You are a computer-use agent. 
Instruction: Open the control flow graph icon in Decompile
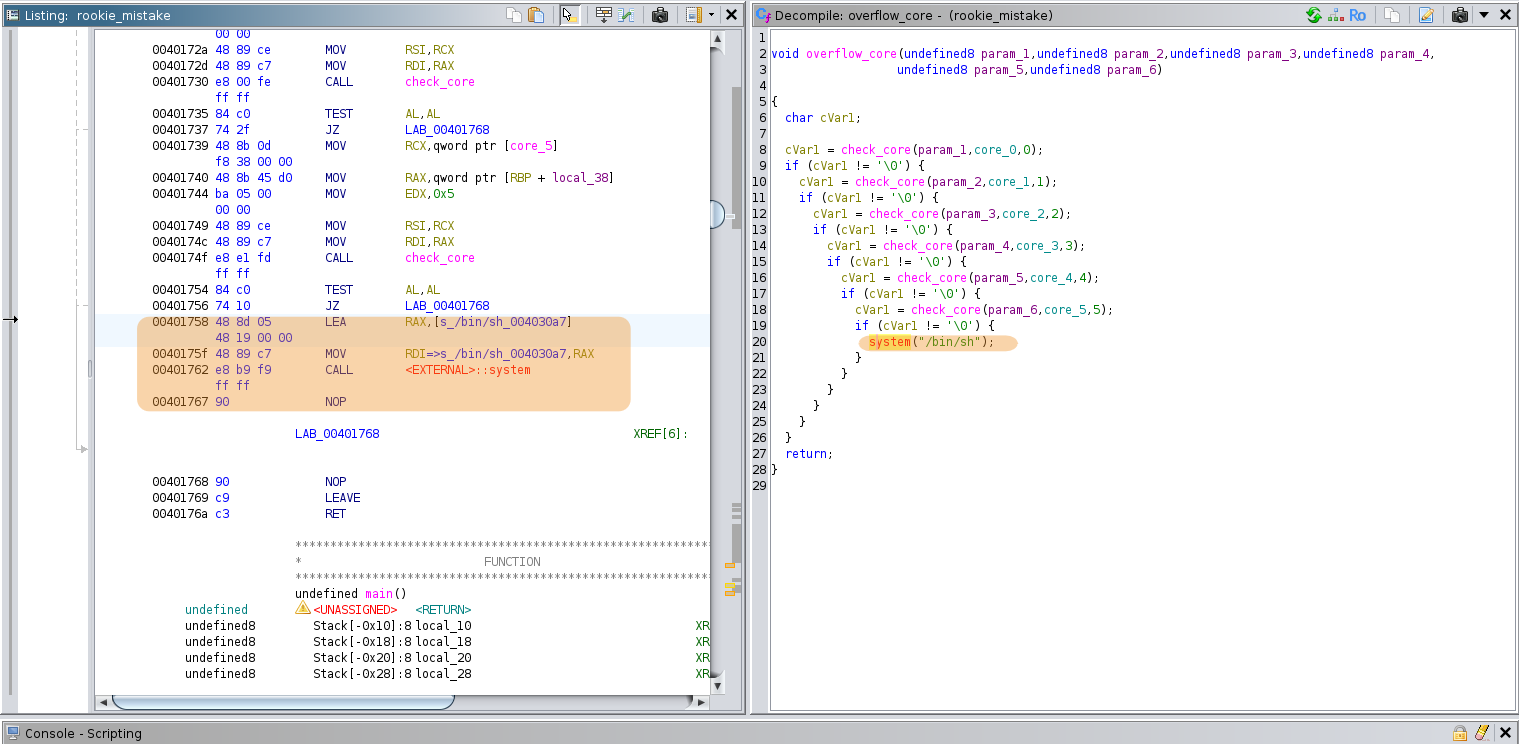coord(1335,15)
